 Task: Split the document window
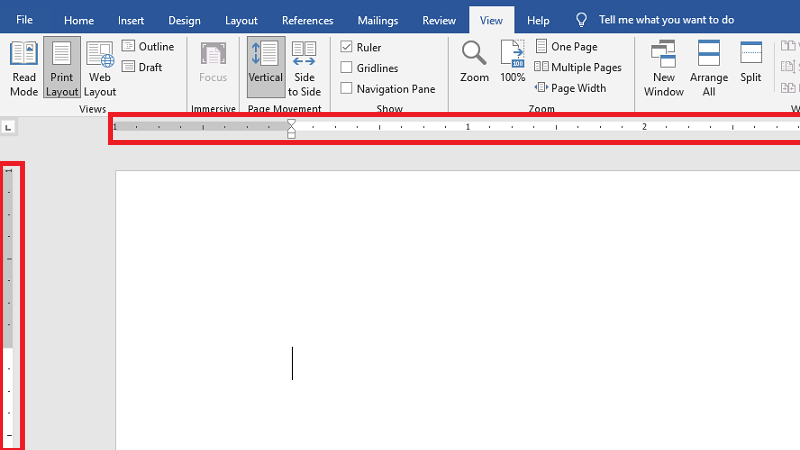pos(750,62)
